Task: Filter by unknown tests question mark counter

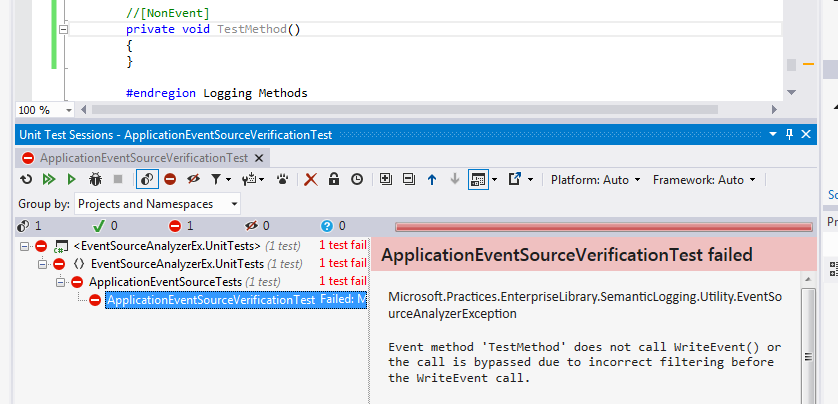Action: tap(334, 227)
